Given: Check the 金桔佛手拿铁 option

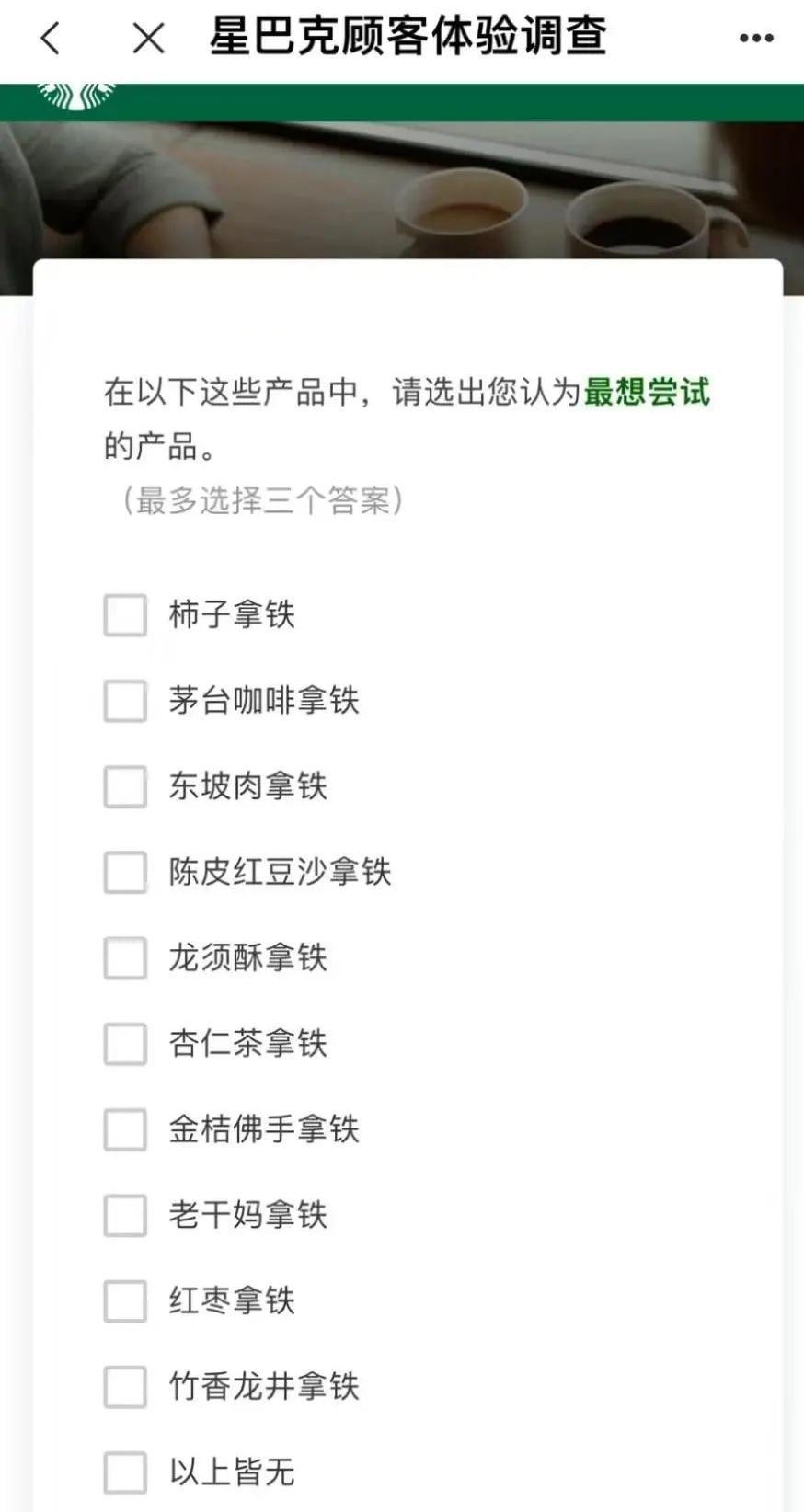Looking at the screenshot, I should (x=125, y=1129).
